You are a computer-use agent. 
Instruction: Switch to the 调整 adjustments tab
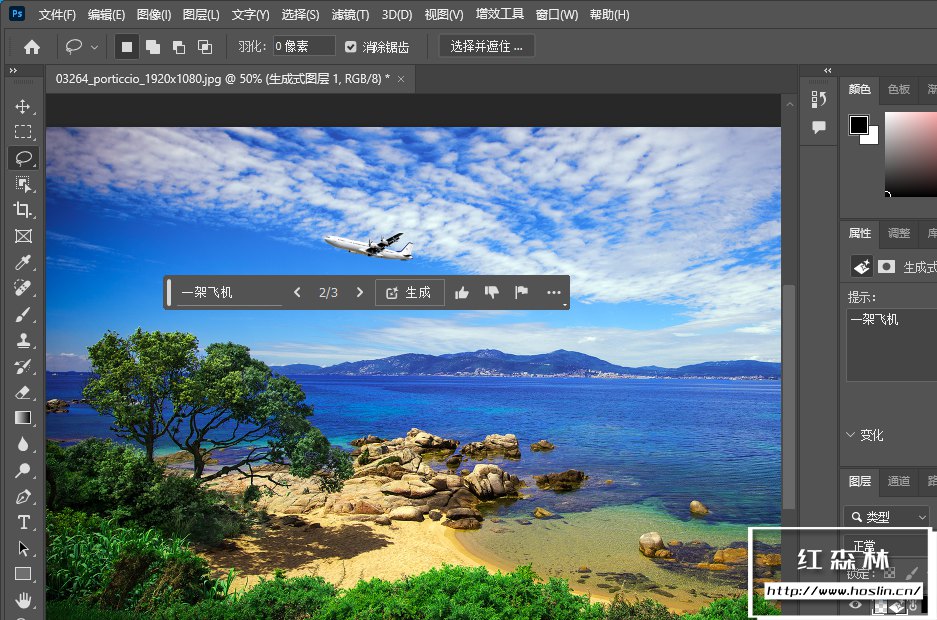[898, 233]
